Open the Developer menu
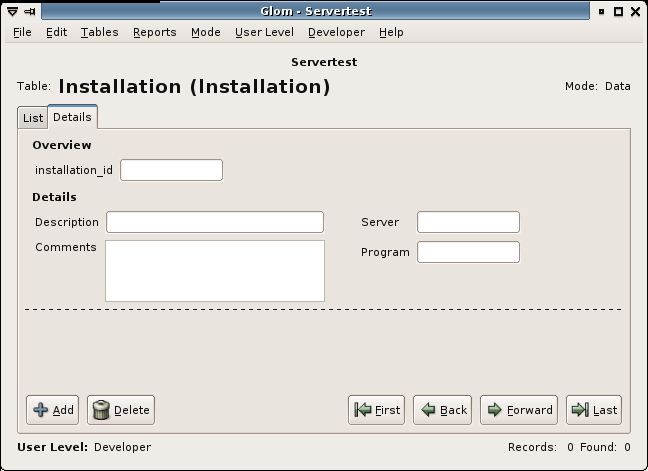Viewport: 648px width, 471px height. click(x=336, y=32)
